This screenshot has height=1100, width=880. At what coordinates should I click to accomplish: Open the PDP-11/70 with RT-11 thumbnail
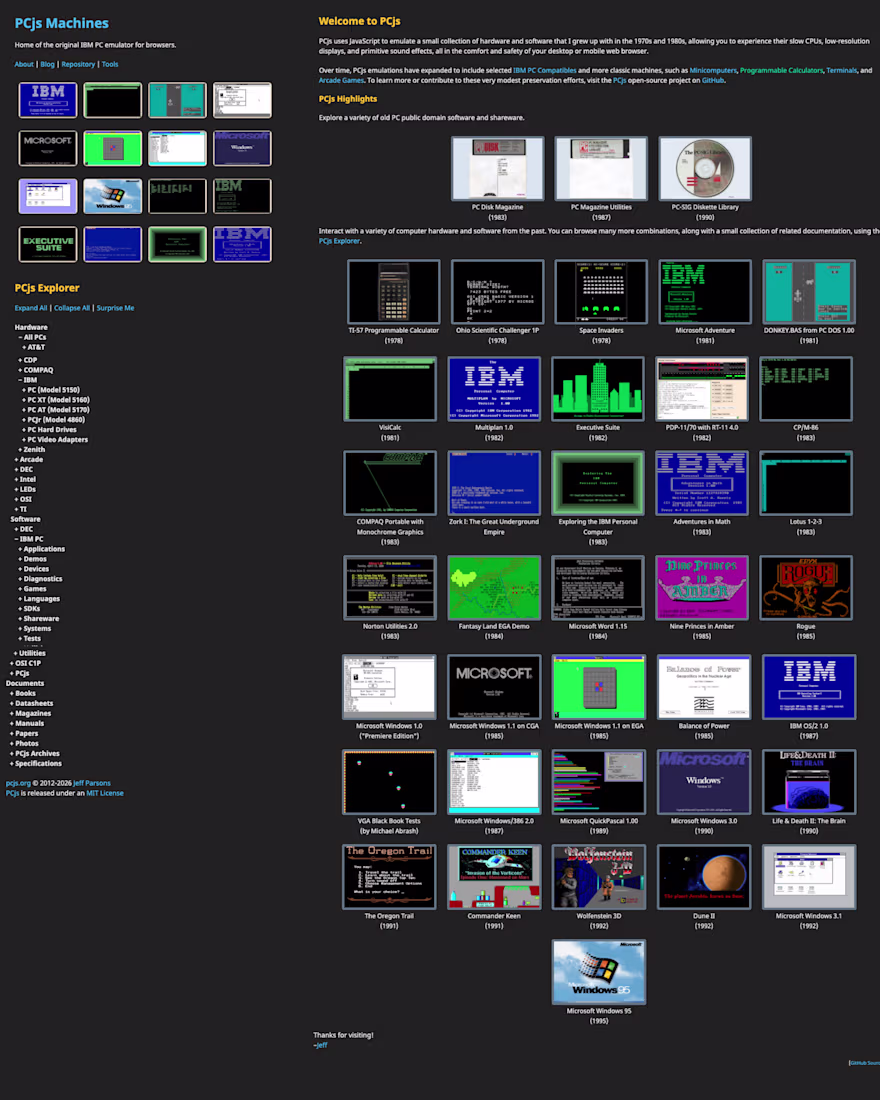702,389
